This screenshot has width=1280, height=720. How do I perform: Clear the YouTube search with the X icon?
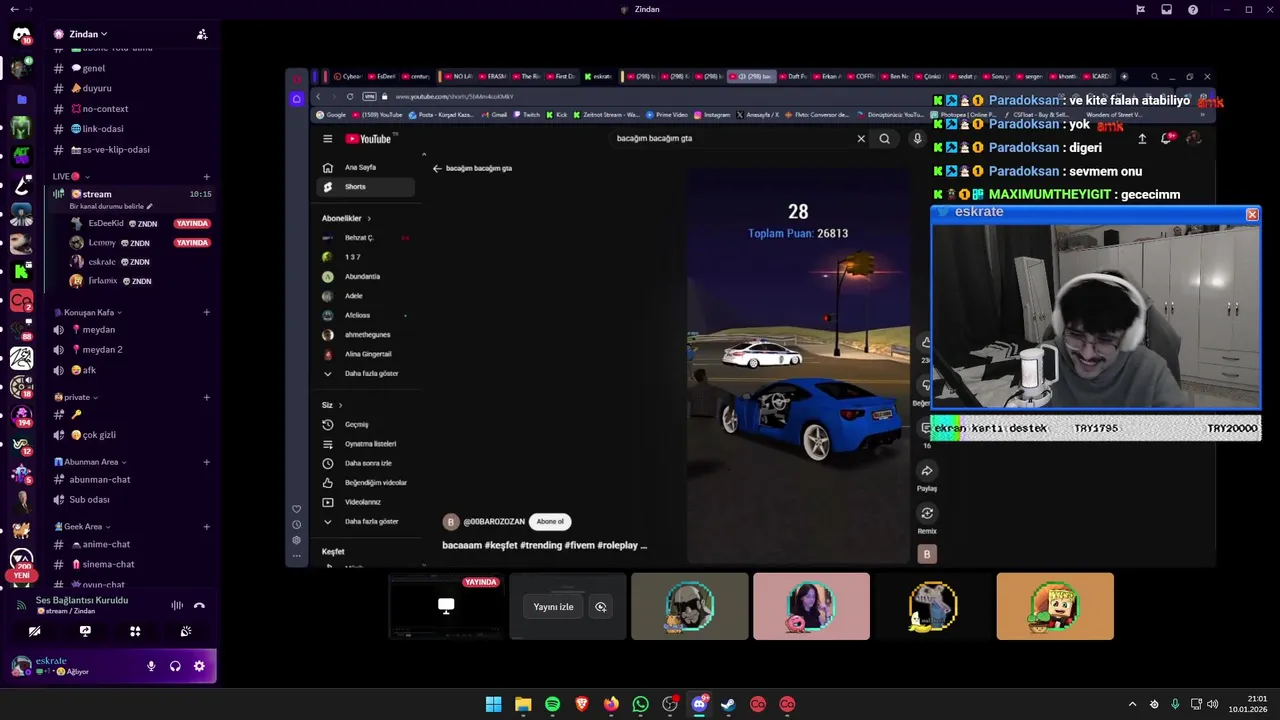[x=861, y=139]
